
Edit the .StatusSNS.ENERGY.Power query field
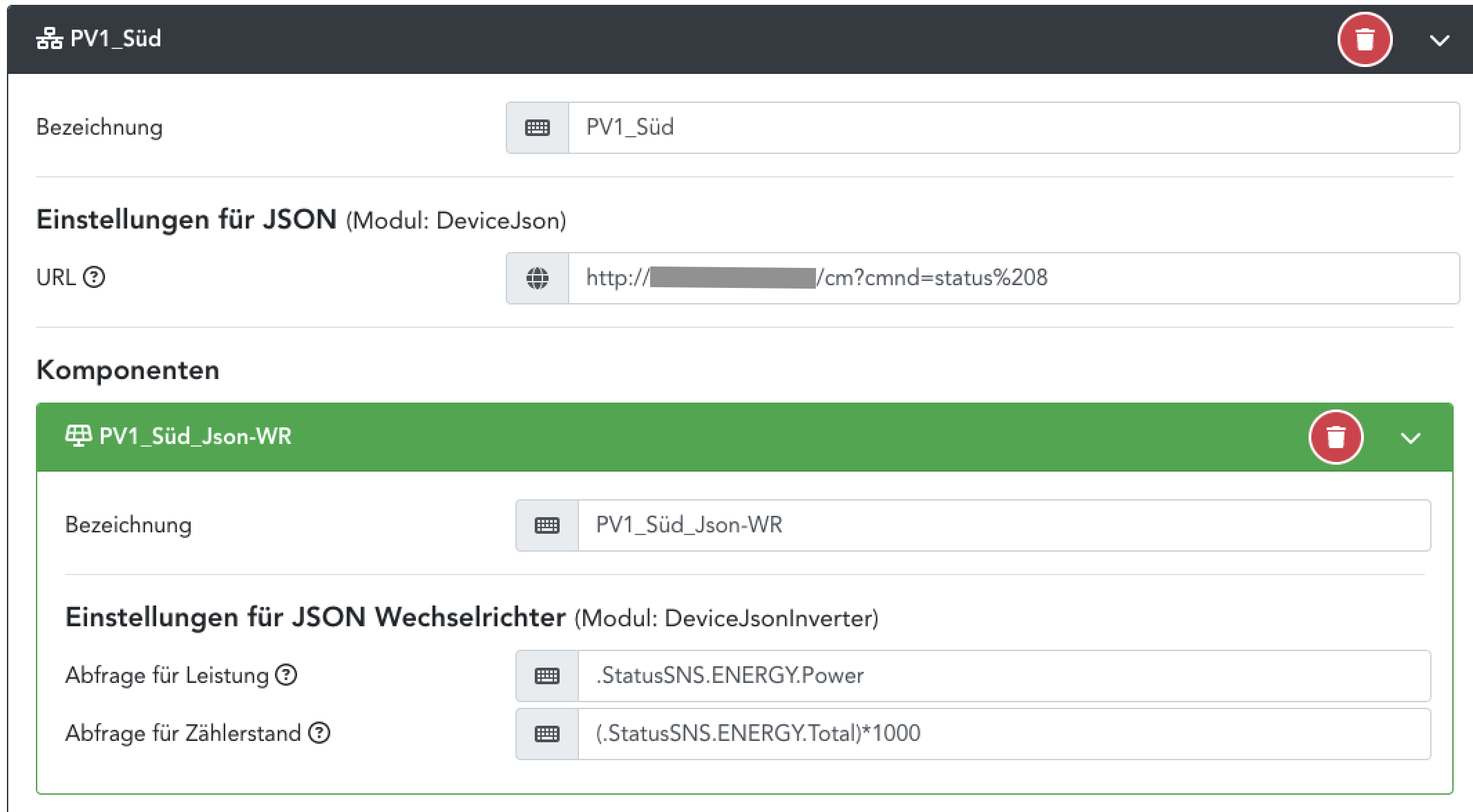click(x=1003, y=676)
